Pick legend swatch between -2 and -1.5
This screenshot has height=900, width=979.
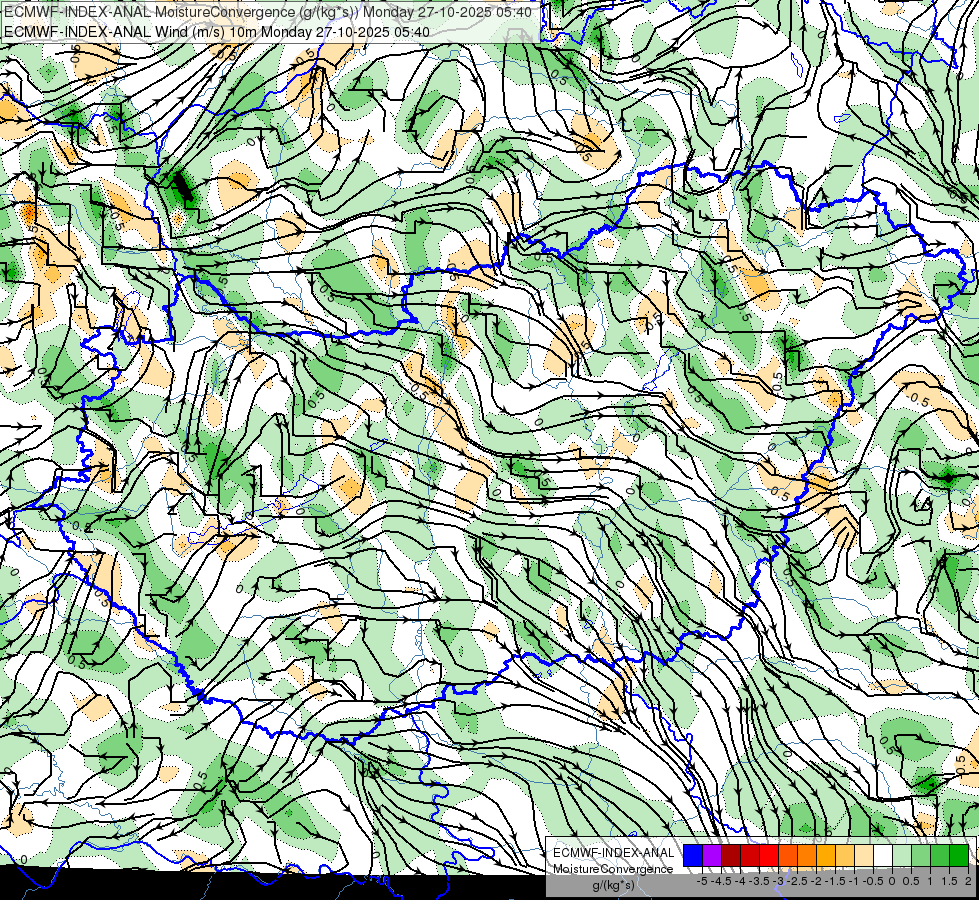826,855
